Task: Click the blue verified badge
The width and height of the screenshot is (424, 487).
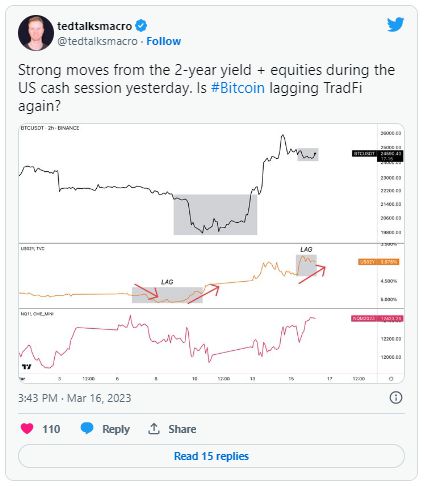Action: click(x=141, y=26)
